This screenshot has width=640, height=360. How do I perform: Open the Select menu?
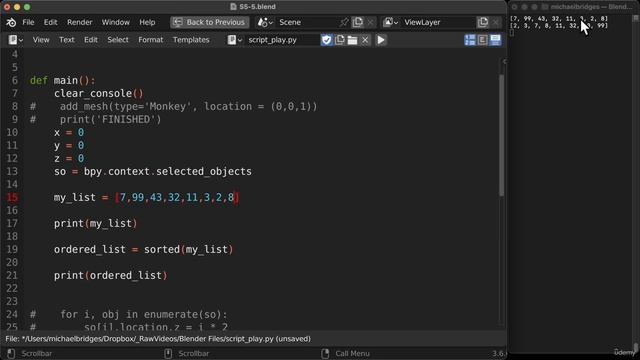[x=118, y=40]
